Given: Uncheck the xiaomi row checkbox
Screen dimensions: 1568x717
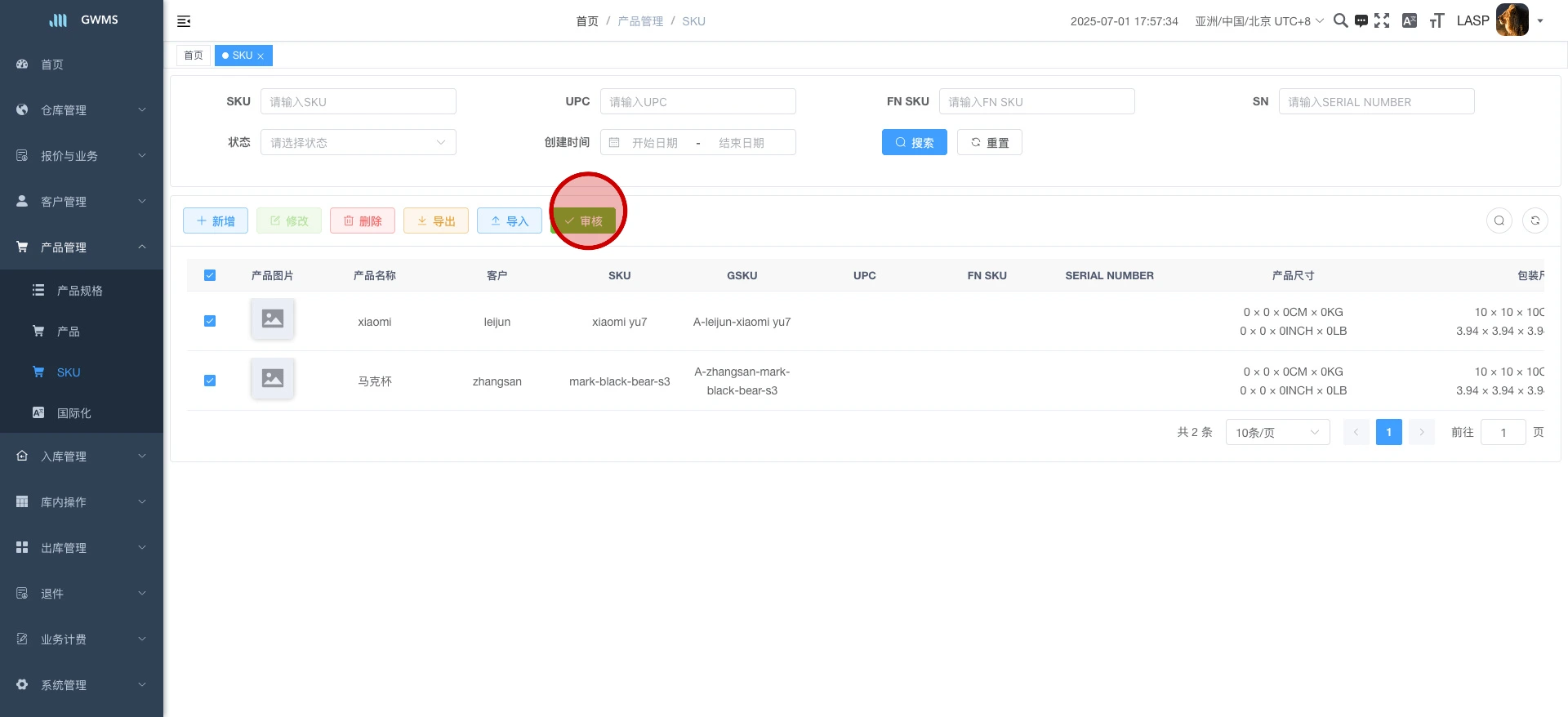Looking at the screenshot, I should pos(210,321).
